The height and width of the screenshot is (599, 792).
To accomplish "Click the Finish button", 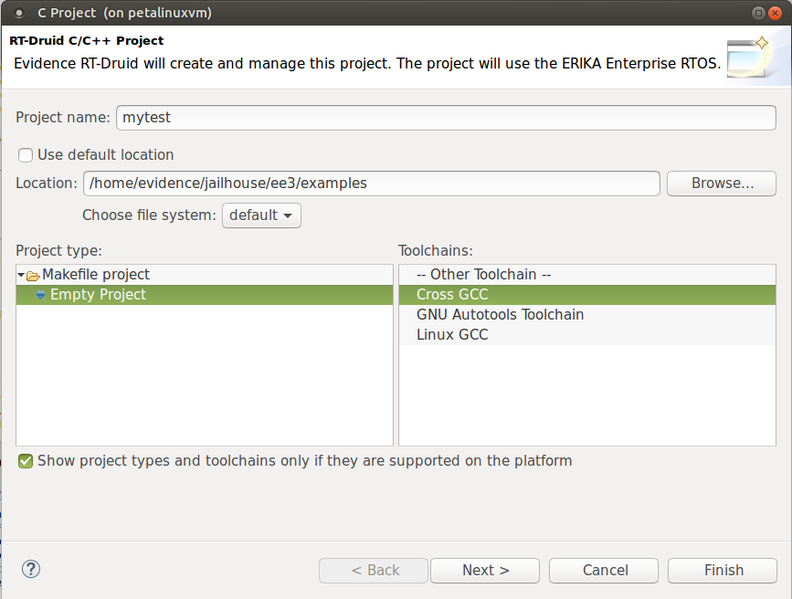I will click(722, 571).
